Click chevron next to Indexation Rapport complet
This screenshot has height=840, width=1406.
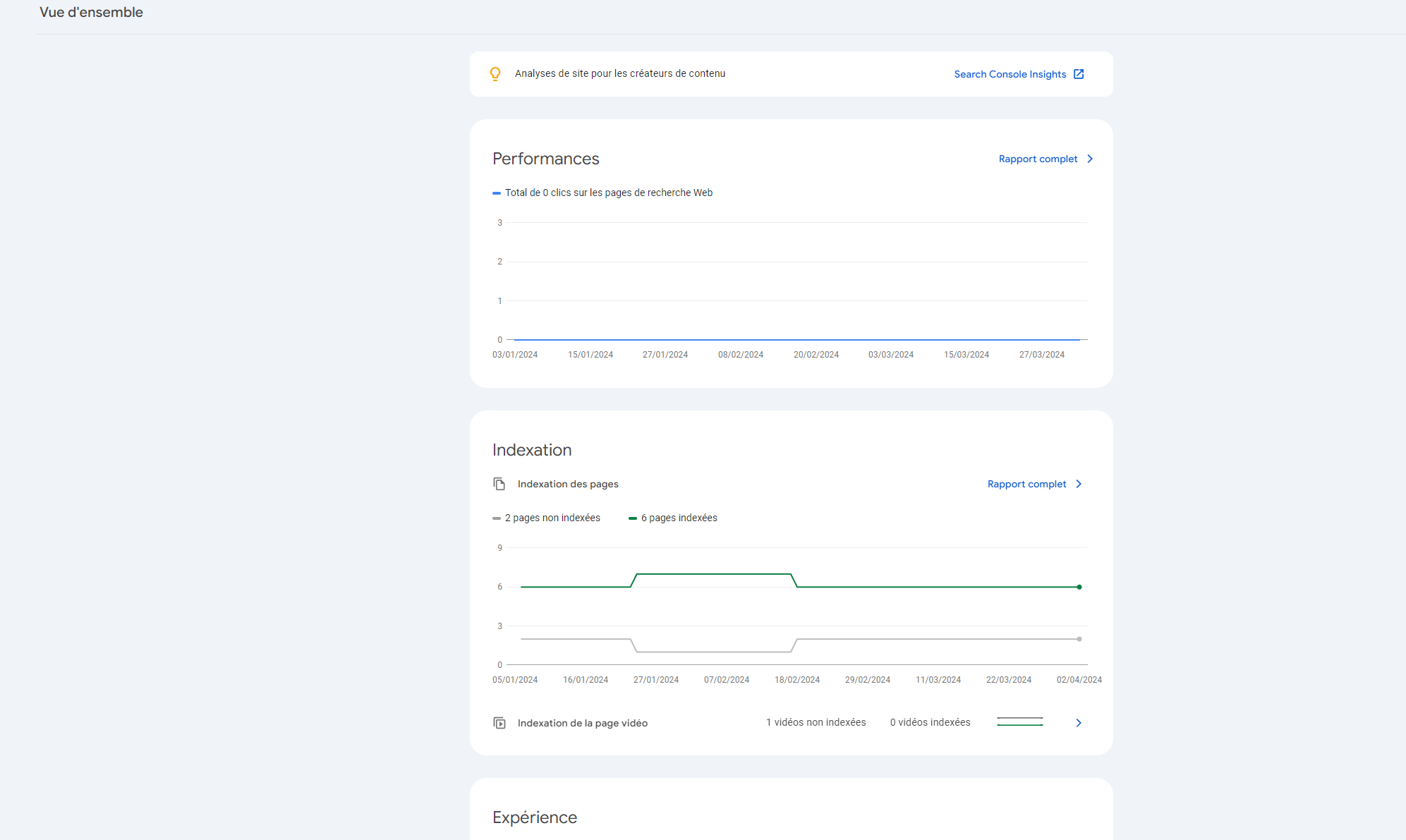tap(1079, 484)
